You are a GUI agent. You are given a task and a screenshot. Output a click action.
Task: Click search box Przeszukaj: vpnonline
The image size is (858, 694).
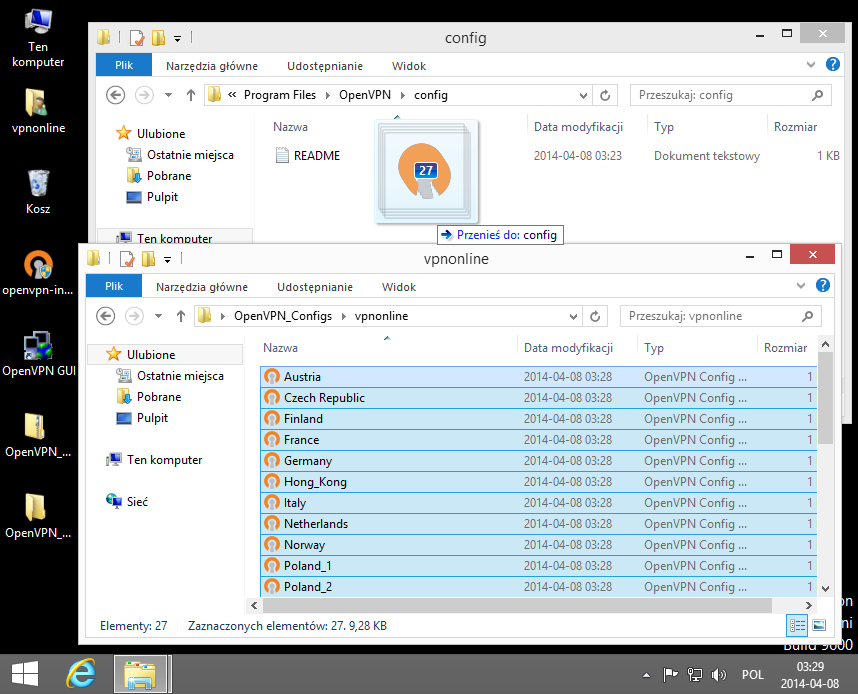click(721, 316)
